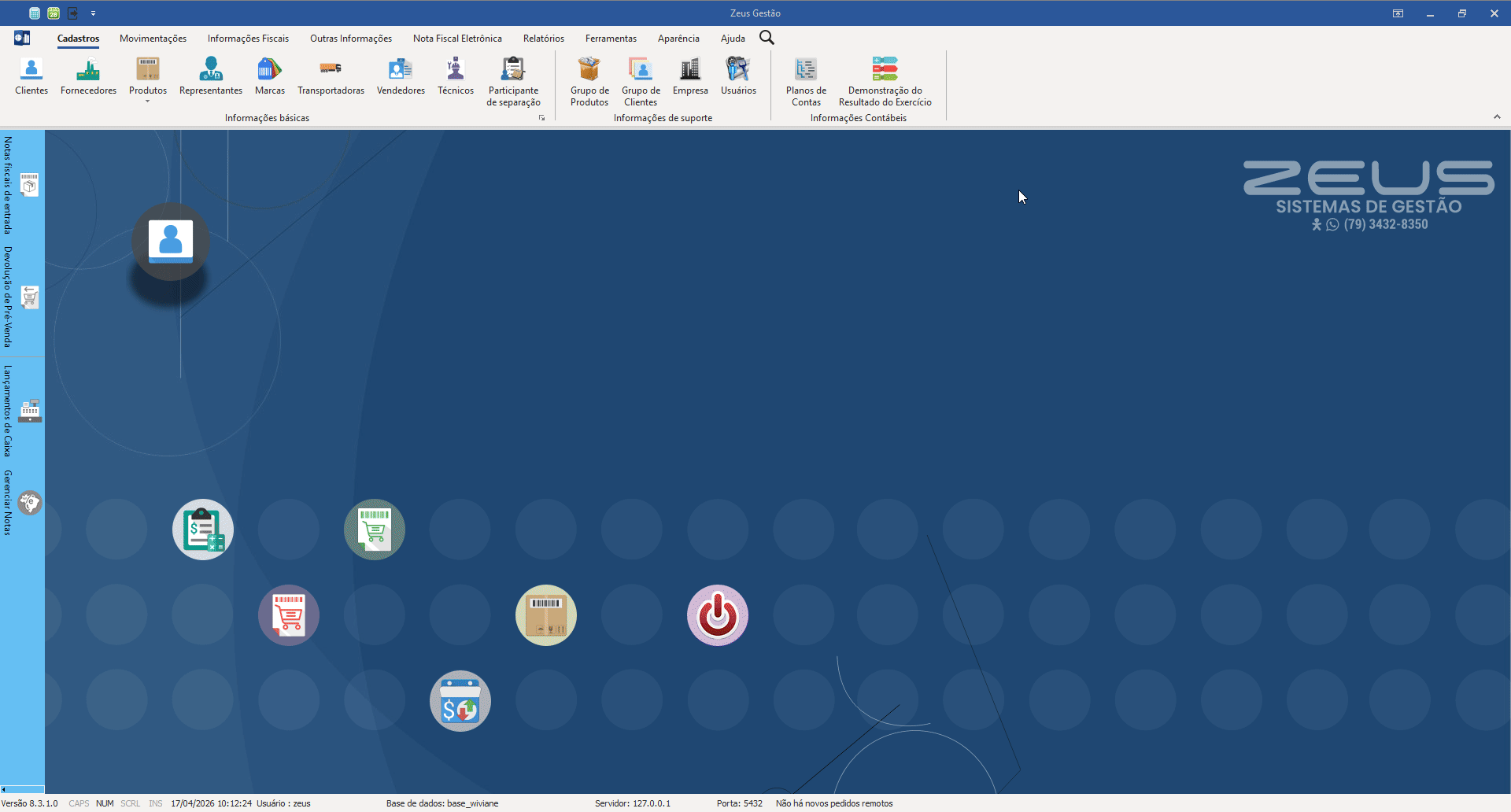Open Planos de Contas
The height and width of the screenshot is (812, 1511).
806,82
